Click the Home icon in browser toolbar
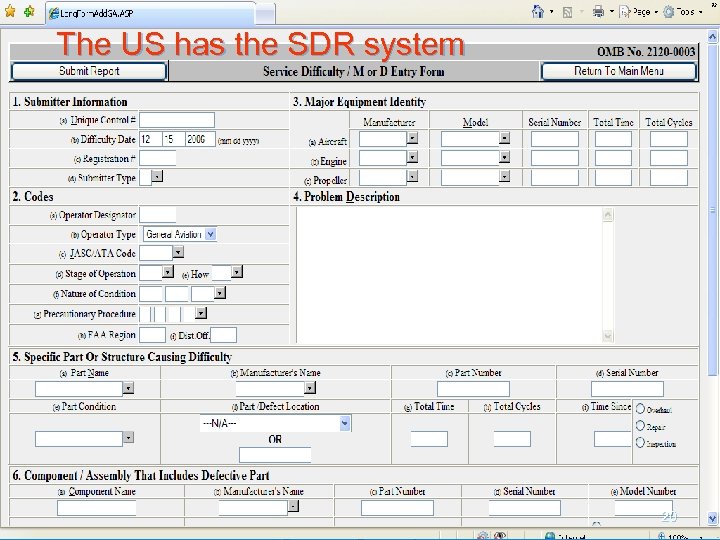The width and height of the screenshot is (720, 540). [538, 12]
